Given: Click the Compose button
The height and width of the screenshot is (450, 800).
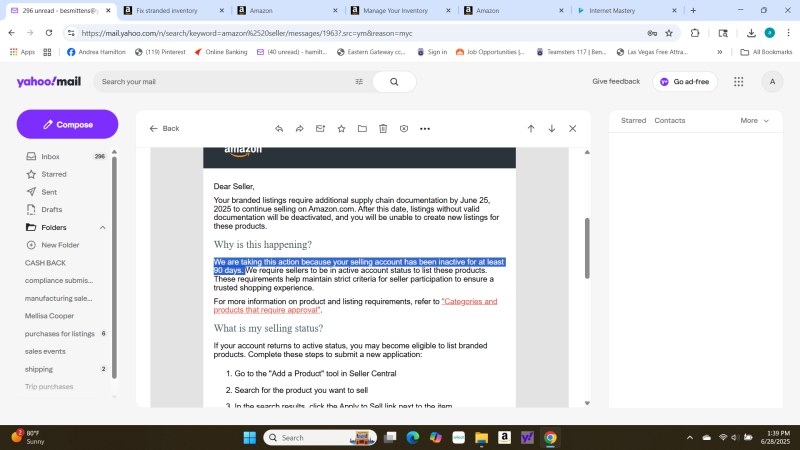Looking at the screenshot, I should 67,124.
